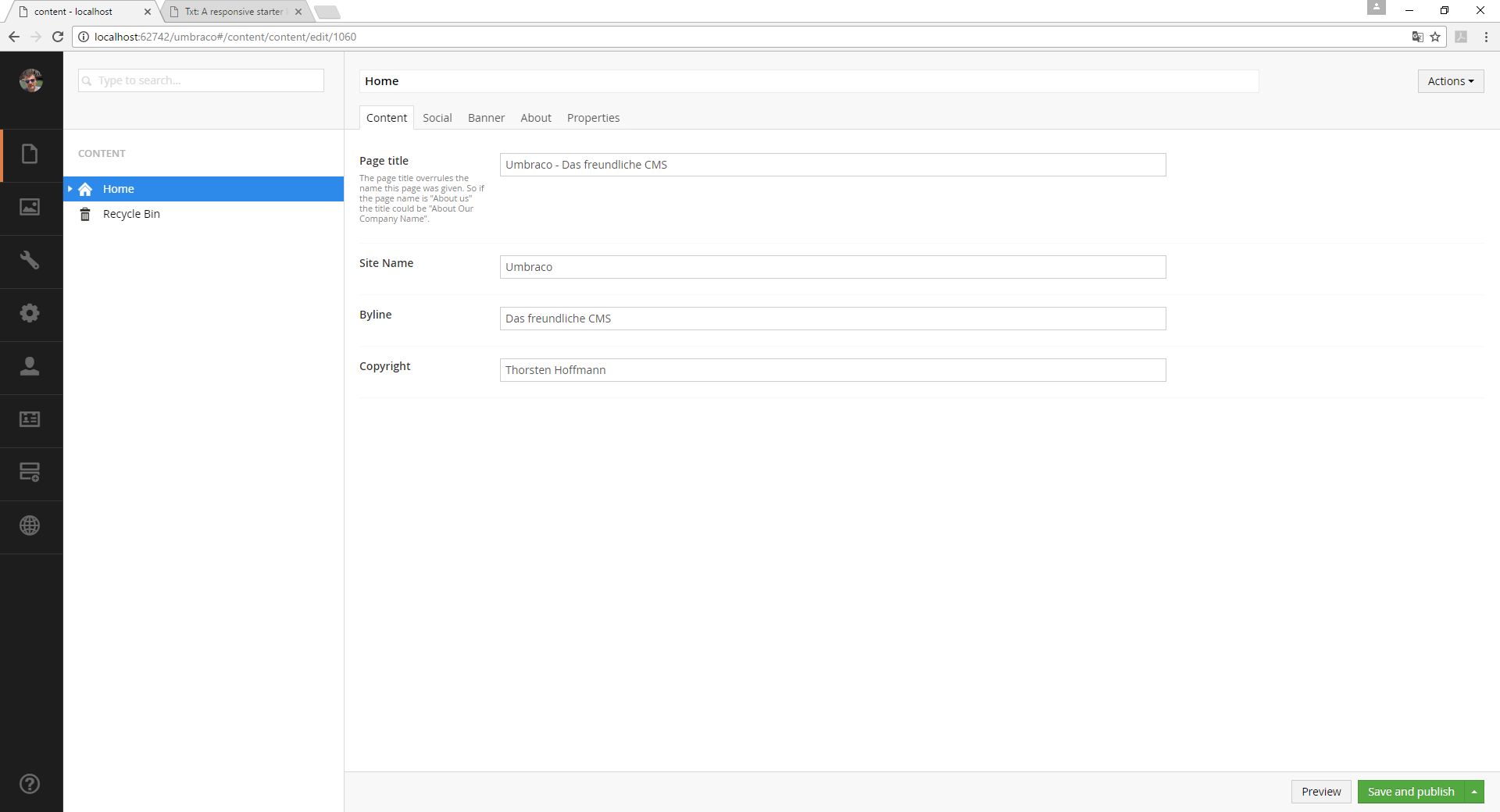Open the Translation globe icon section
This screenshot has height=812, width=1500.
[x=30, y=525]
